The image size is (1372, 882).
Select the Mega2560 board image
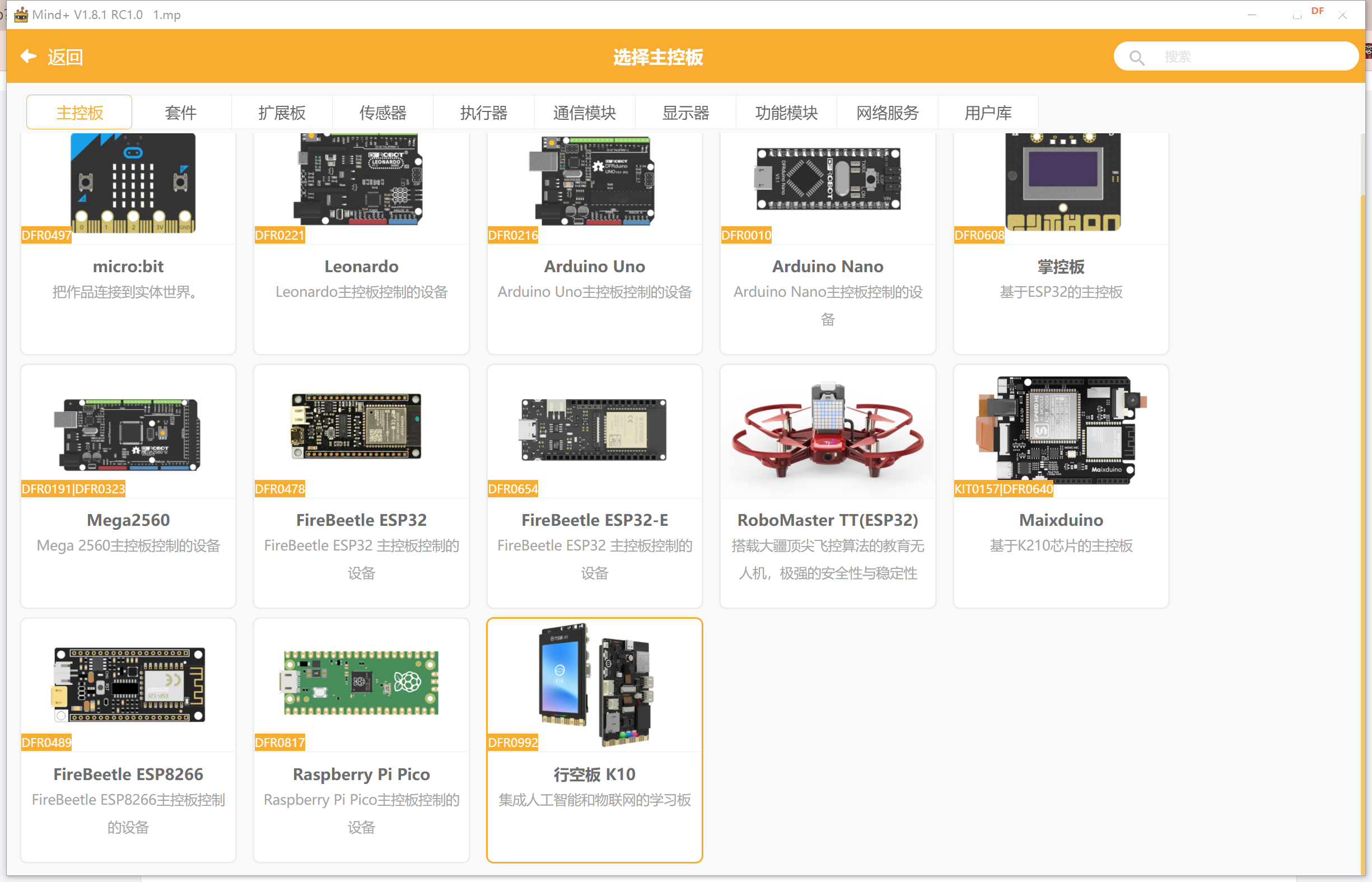(x=127, y=435)
